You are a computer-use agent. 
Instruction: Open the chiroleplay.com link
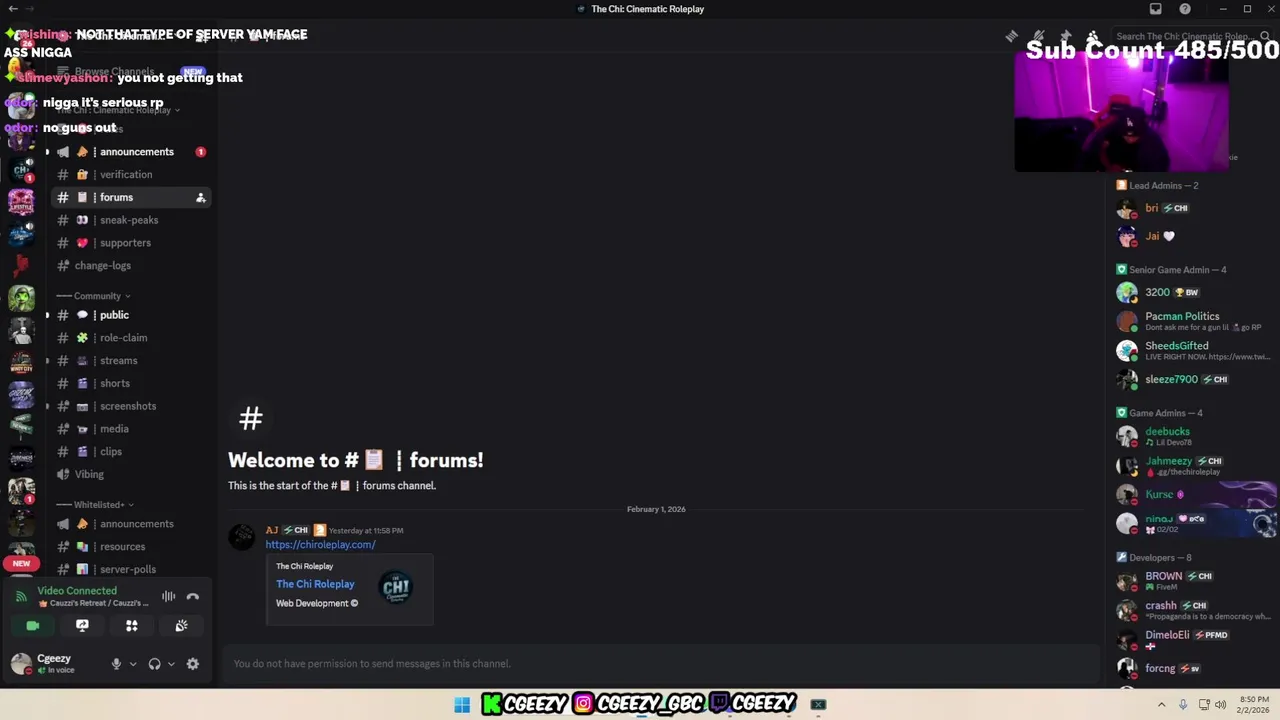click(x=320, y=545)
